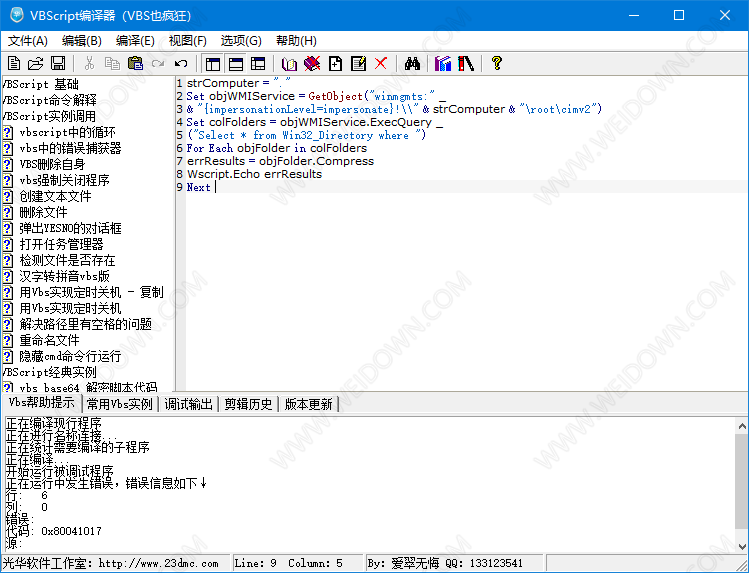The width and height of the screenshot is (749, 573).
Task: Open the 帮助(H) menu
Action: [297, 41]
